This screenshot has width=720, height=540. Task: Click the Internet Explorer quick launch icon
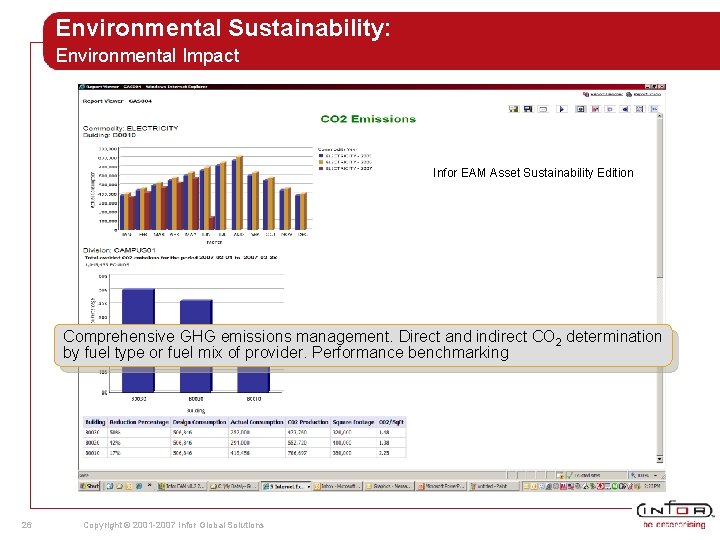point(139,486)
